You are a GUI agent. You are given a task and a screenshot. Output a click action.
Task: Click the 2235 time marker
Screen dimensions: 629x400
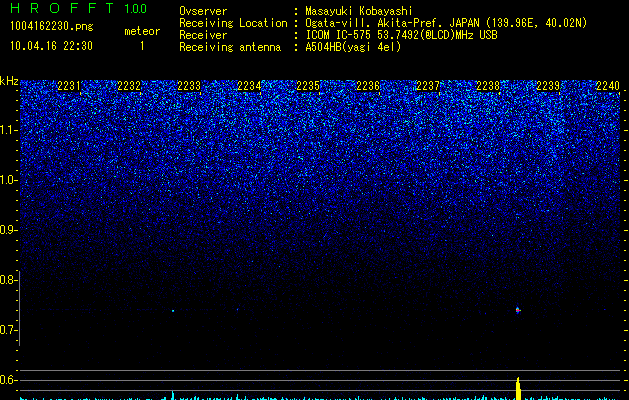click(308, 86)
